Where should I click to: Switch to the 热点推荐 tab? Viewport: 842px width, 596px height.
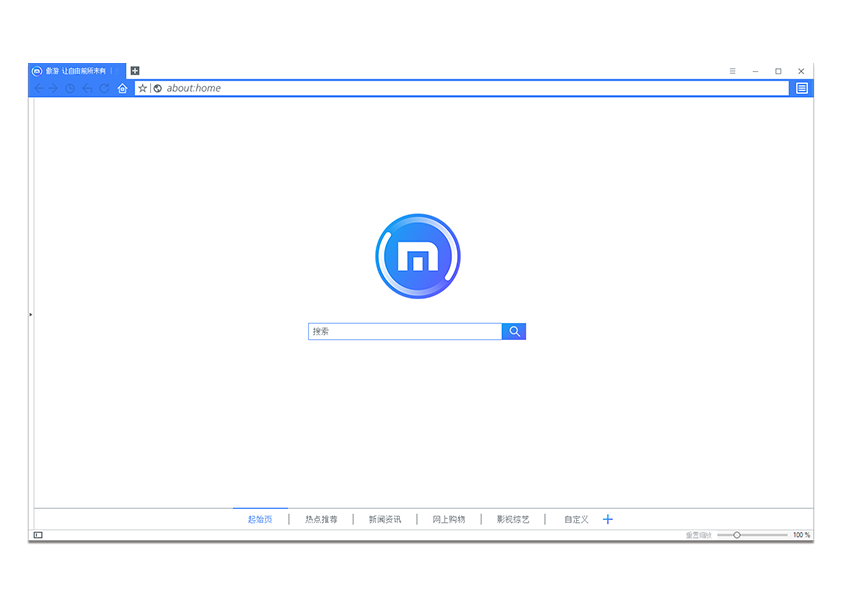point(321,519)
